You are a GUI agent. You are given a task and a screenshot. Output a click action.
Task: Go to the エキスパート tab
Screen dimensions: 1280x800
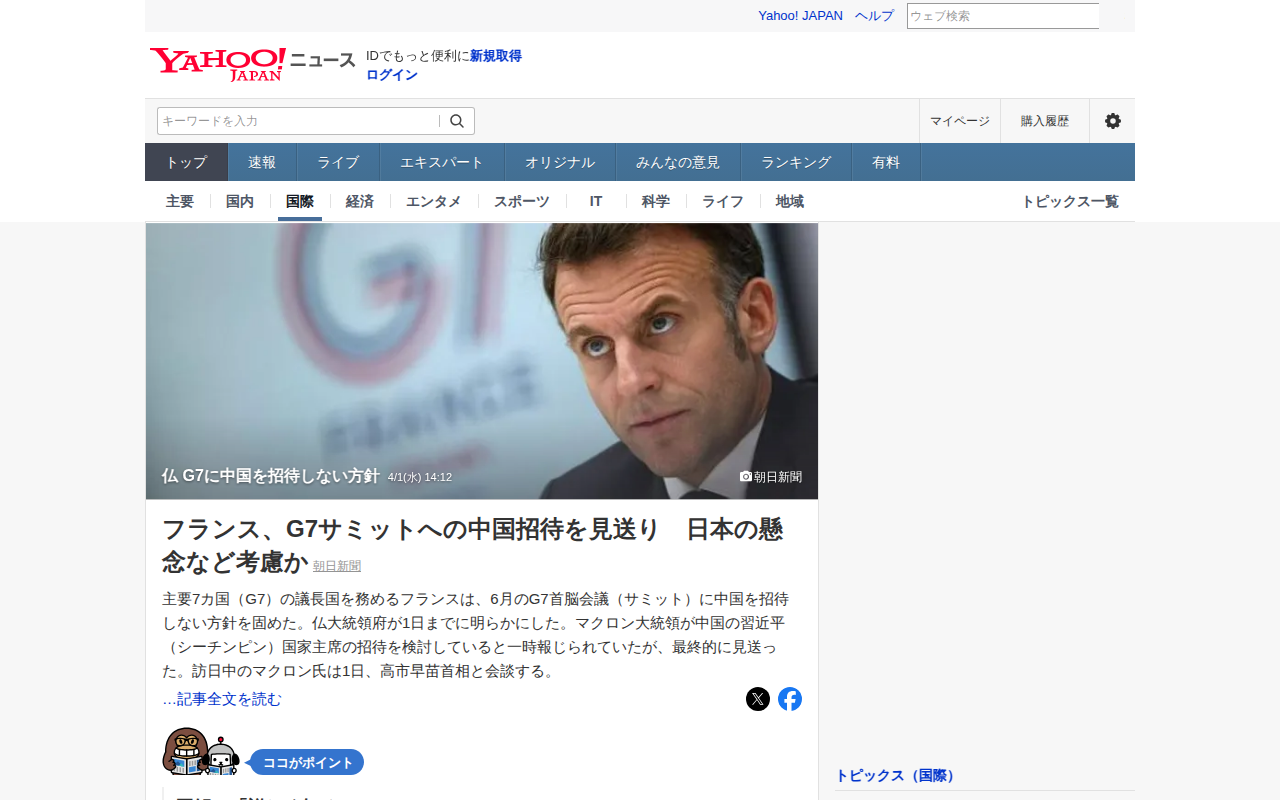click(442, 162)
